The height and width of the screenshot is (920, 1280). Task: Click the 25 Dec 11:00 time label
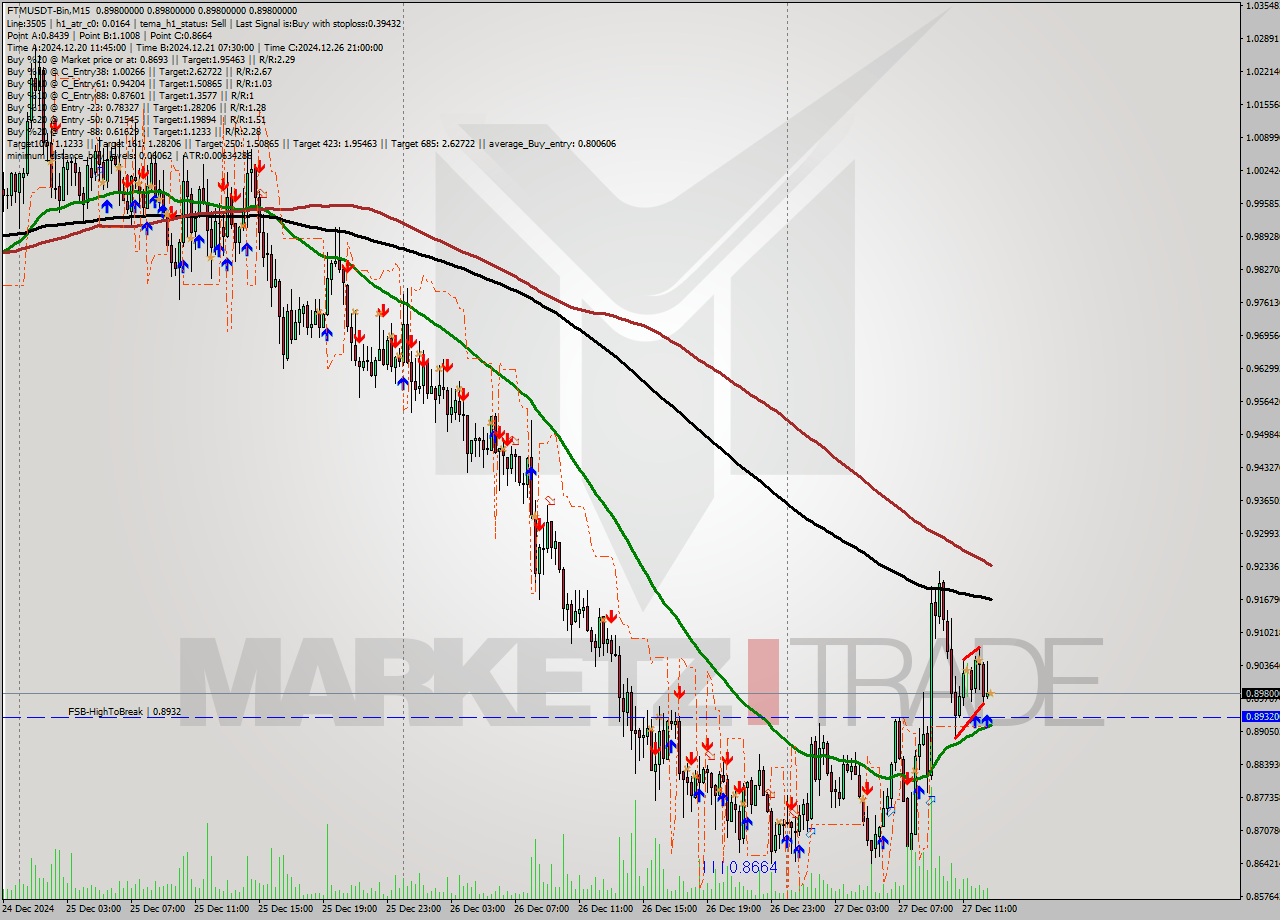[x=221, y=909]
